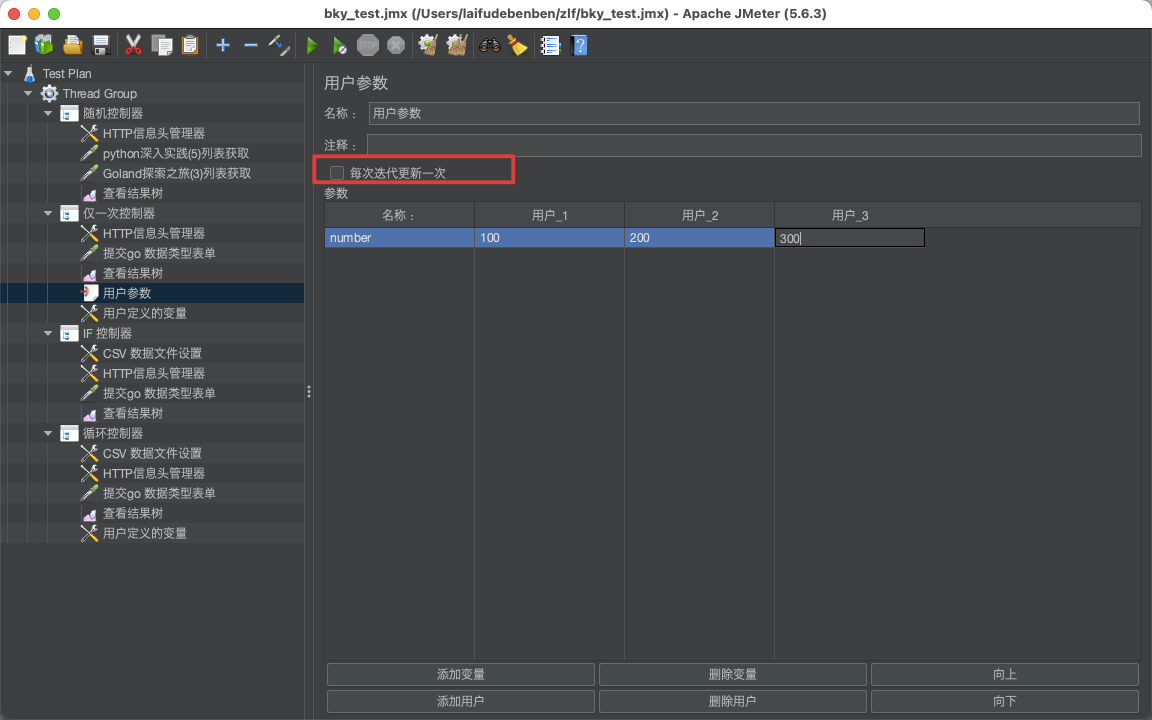Click the 向上 button
Screen dimensions: 1152x720
pos(1004,674)
